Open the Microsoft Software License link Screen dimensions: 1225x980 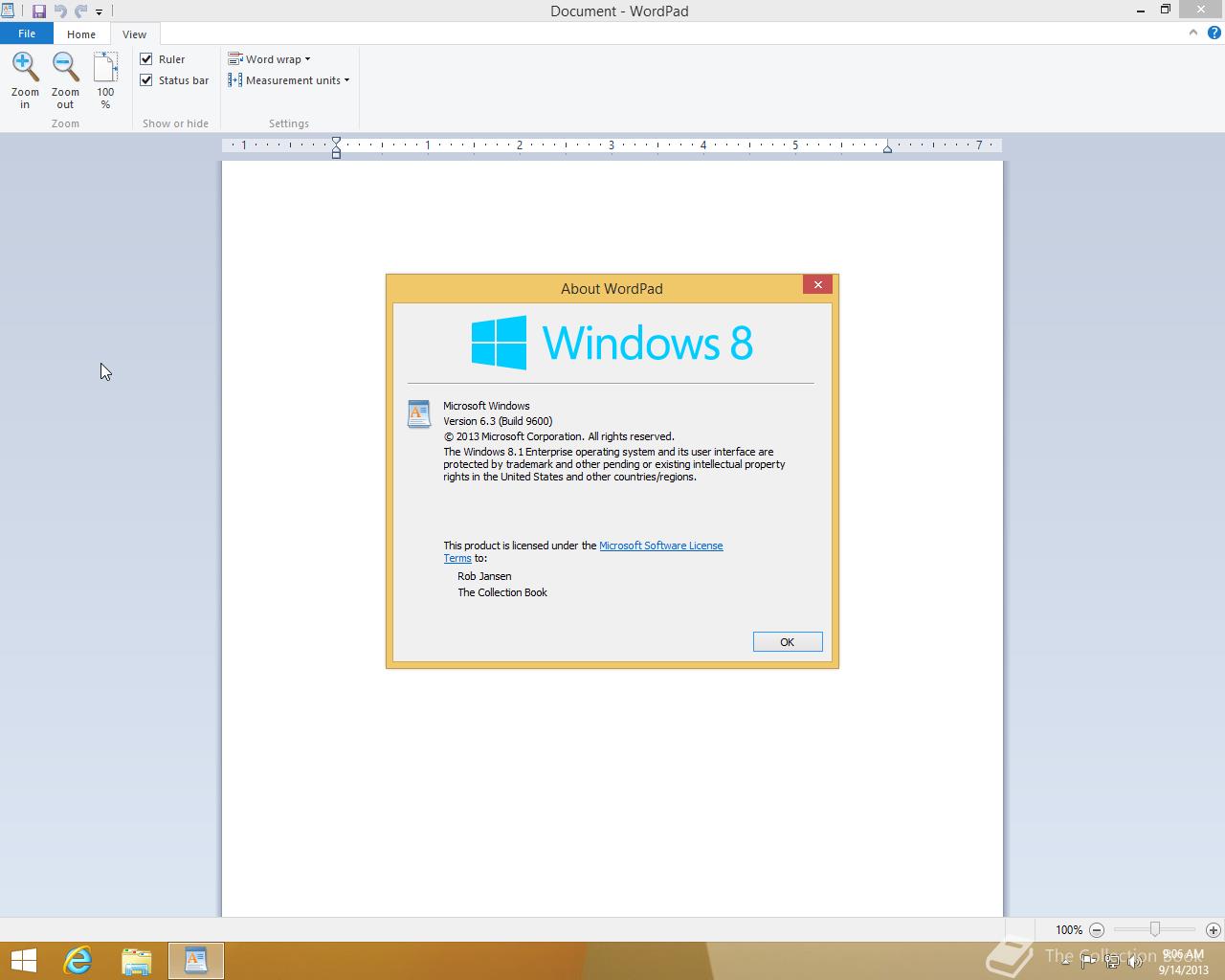[661, 546]
